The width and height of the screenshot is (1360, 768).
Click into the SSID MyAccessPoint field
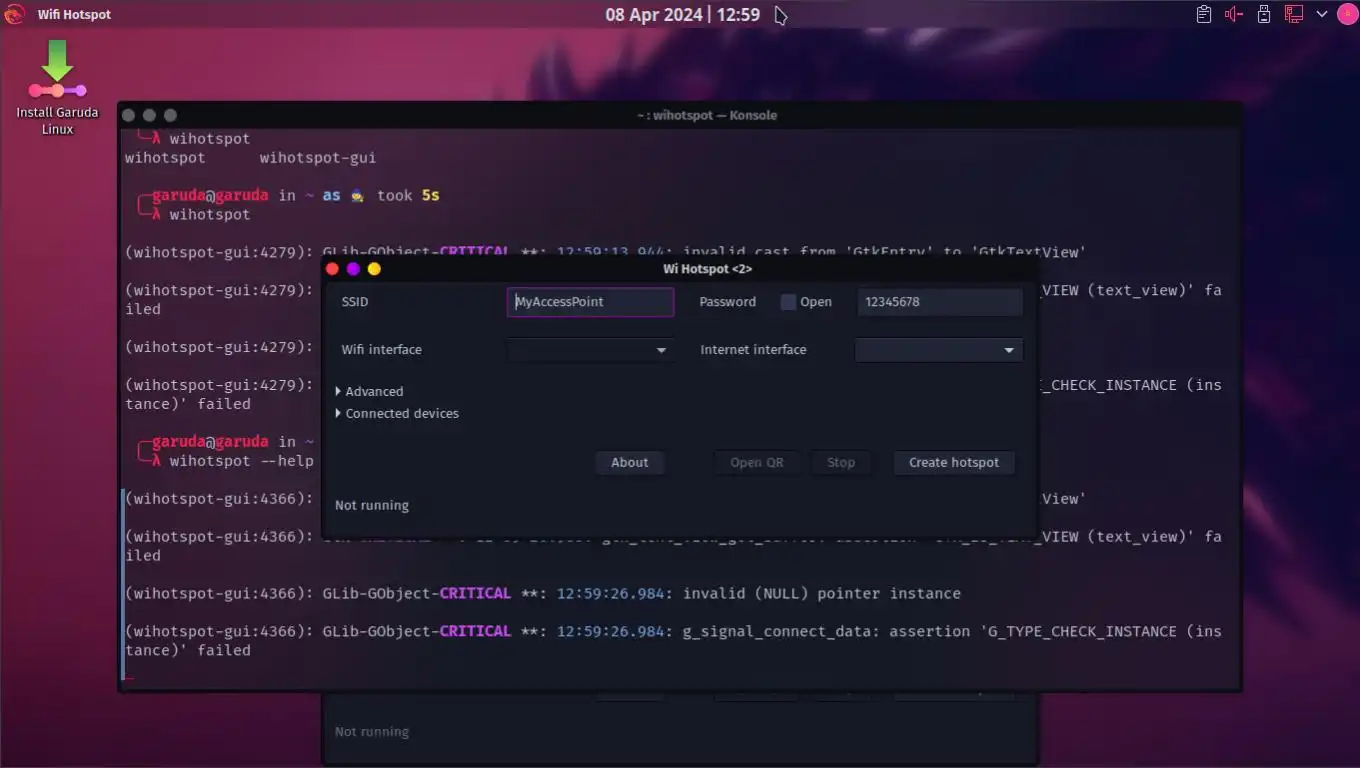coord(590,302)
